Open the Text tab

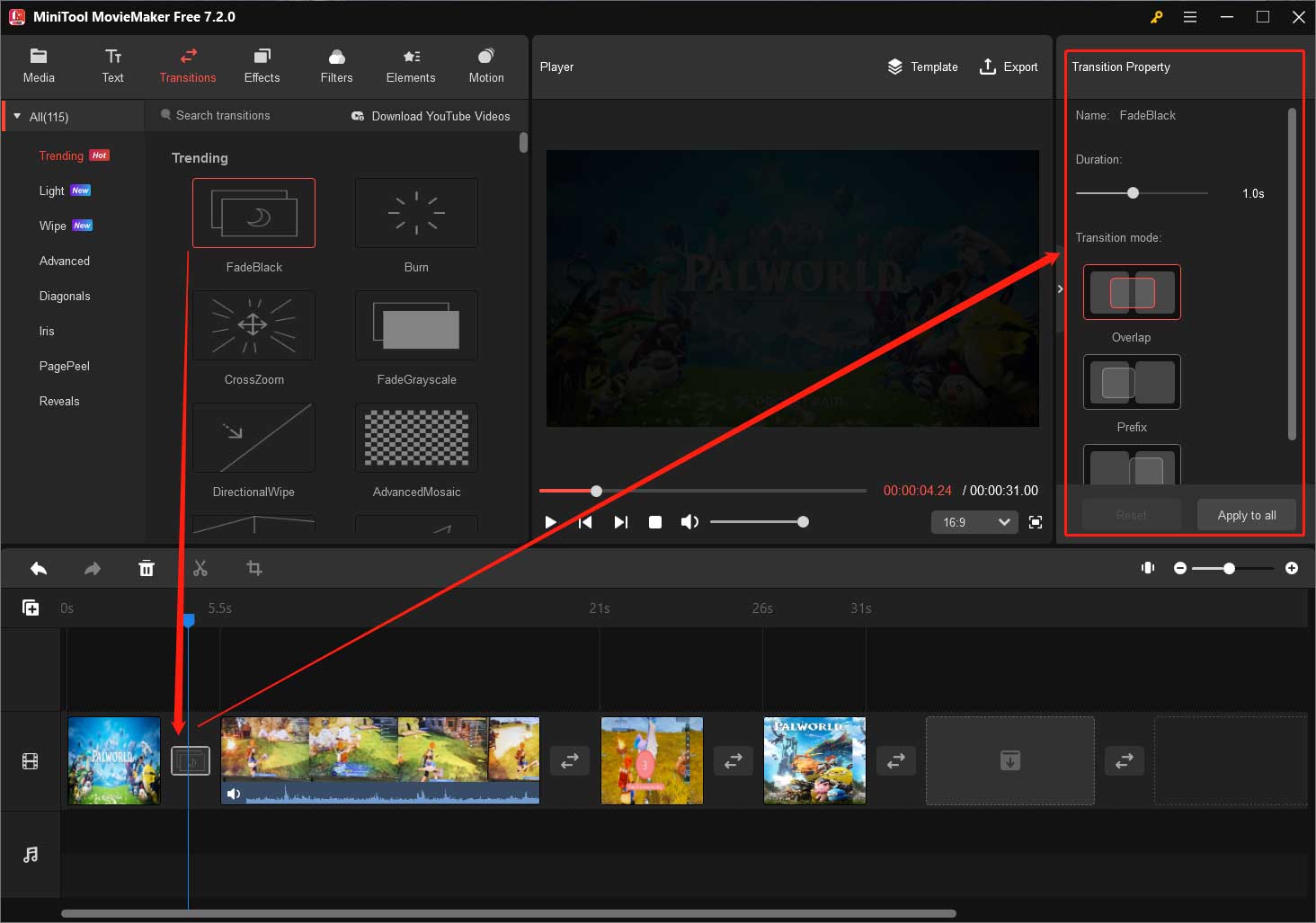pyautogui.click(x=113, y=67)
